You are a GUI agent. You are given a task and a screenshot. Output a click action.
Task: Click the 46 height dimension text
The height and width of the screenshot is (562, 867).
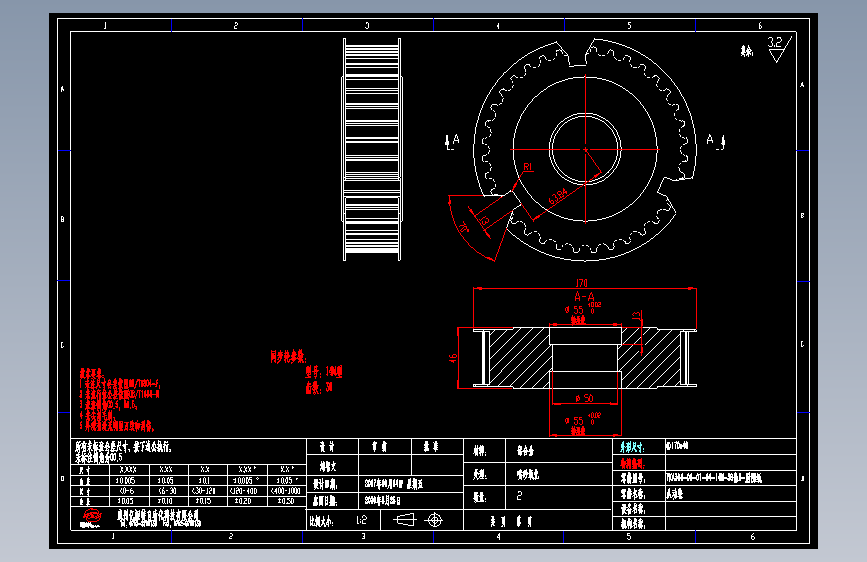pyautogui.click(x=453, y=358)
